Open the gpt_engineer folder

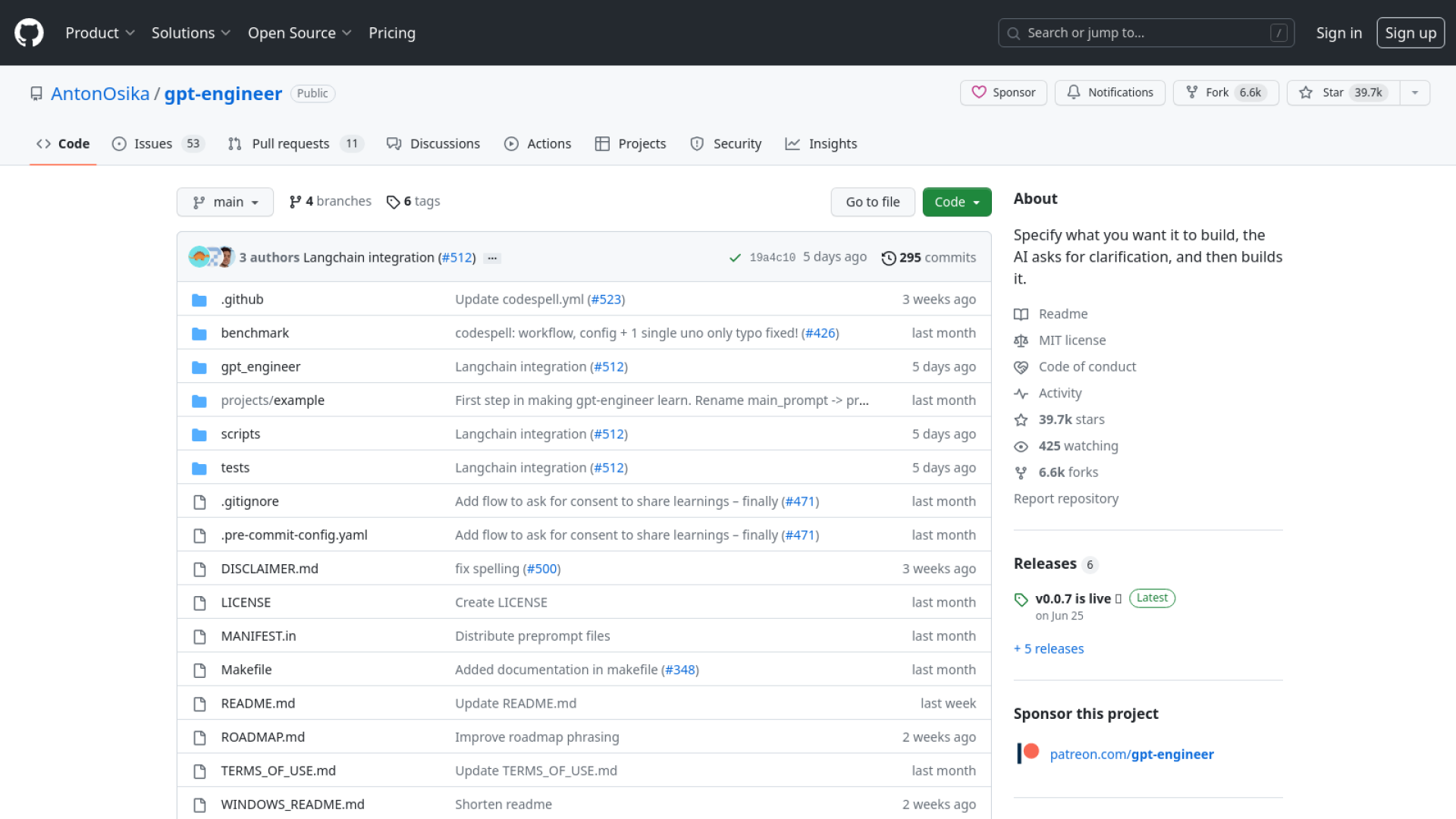[x=260, y=366]
